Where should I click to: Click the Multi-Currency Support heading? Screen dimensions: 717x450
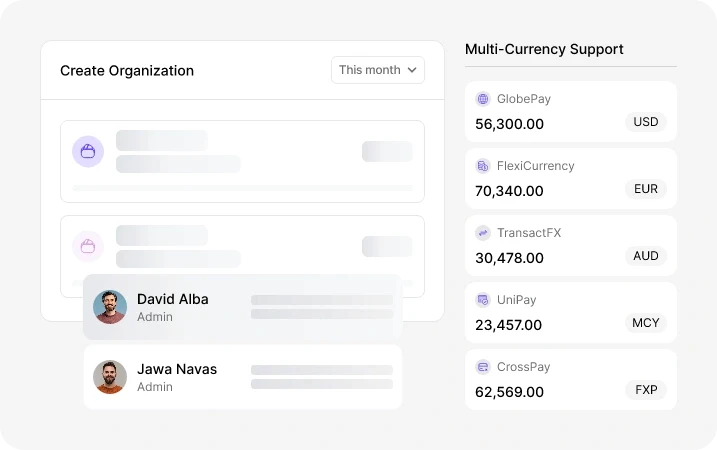click(544, 49)
